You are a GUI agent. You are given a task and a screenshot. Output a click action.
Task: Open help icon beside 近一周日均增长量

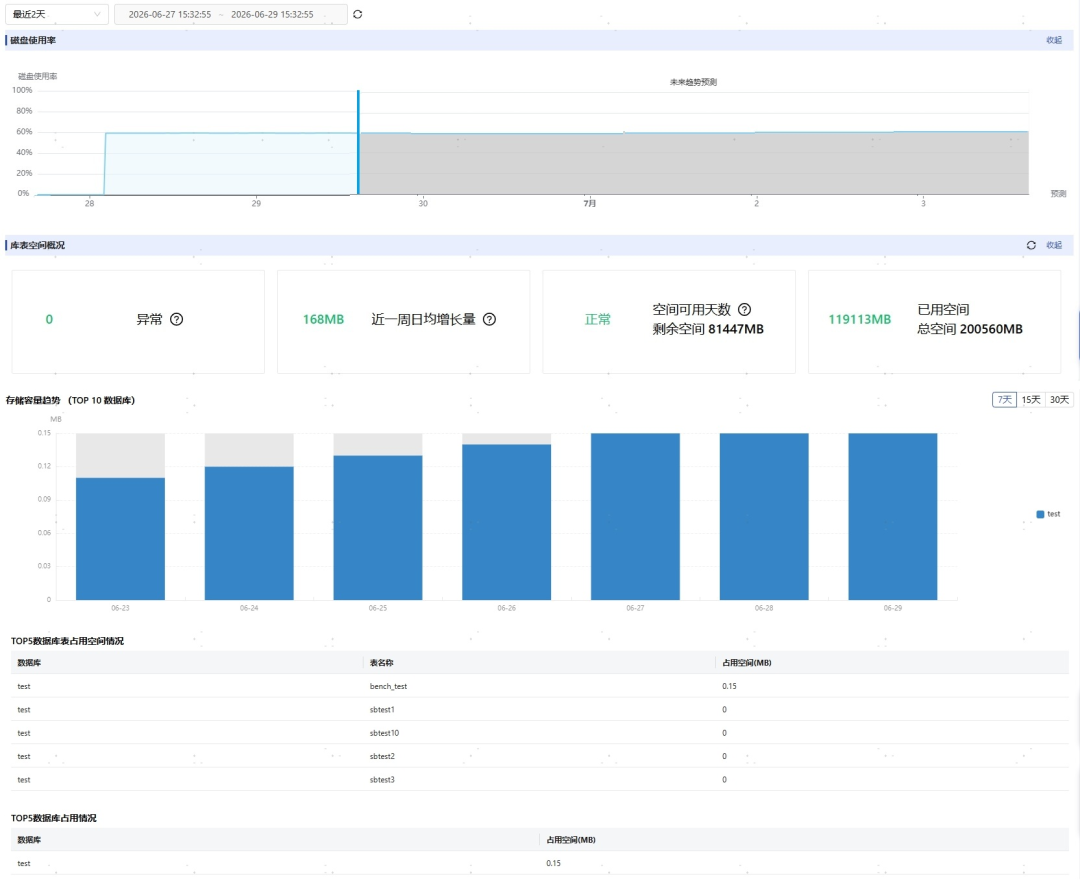pyautogui.click(x=489, y=319)
